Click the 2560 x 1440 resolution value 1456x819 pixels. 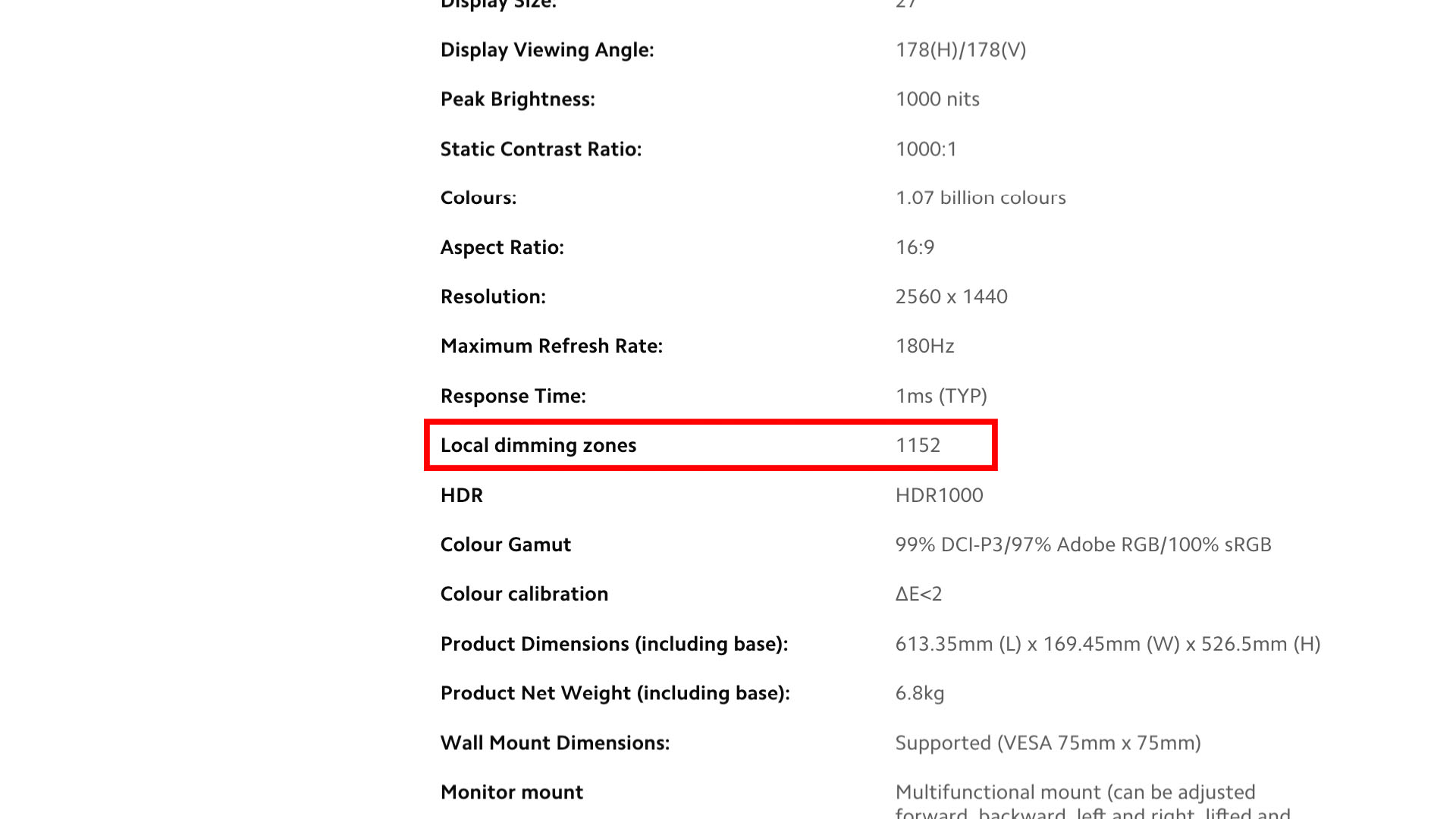point(951,297)
